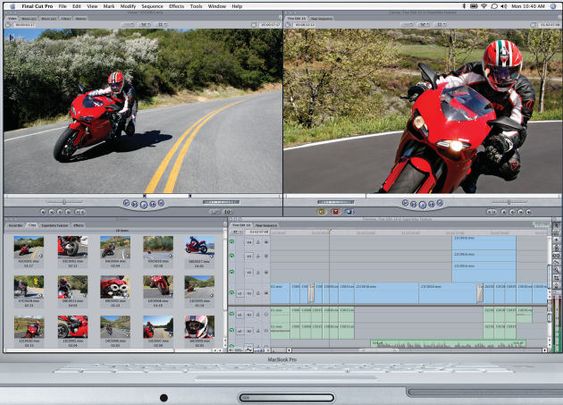
Task: Play the sequence in the Canvas
Action: (x=422, y=205)
